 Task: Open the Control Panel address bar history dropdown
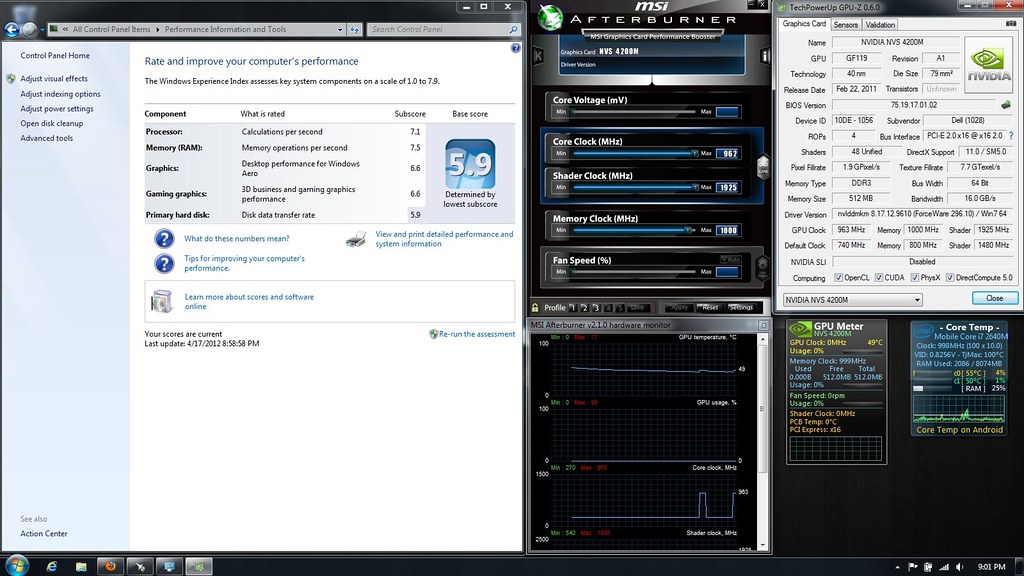(340, 29)
